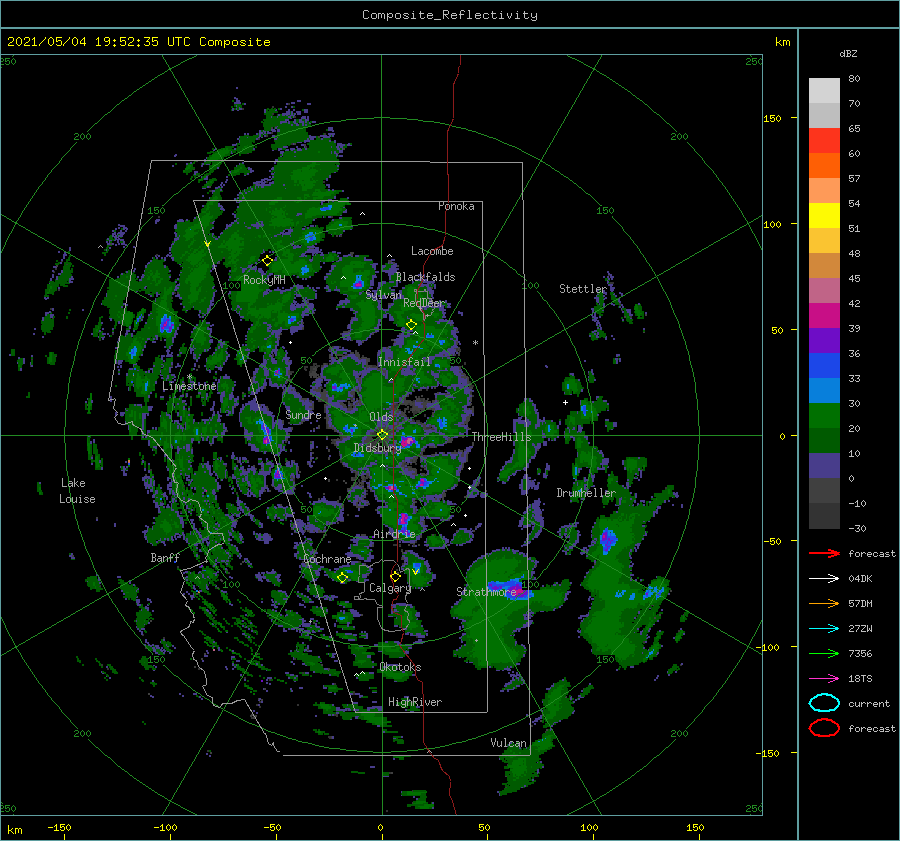Click the magenta echo cell south of Drumheller
Image resolution: width=900 pixels, height=841 pixels.
coord(607,540)
